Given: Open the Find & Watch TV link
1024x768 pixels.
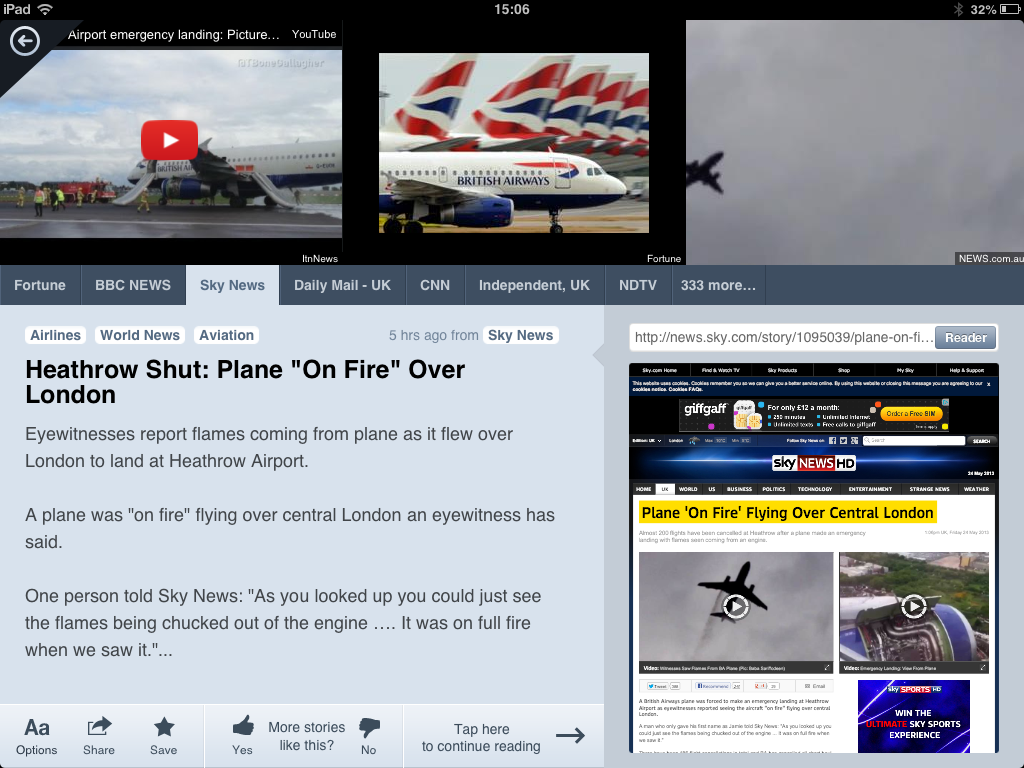Looking at the screenshot, I should (720, 370).
